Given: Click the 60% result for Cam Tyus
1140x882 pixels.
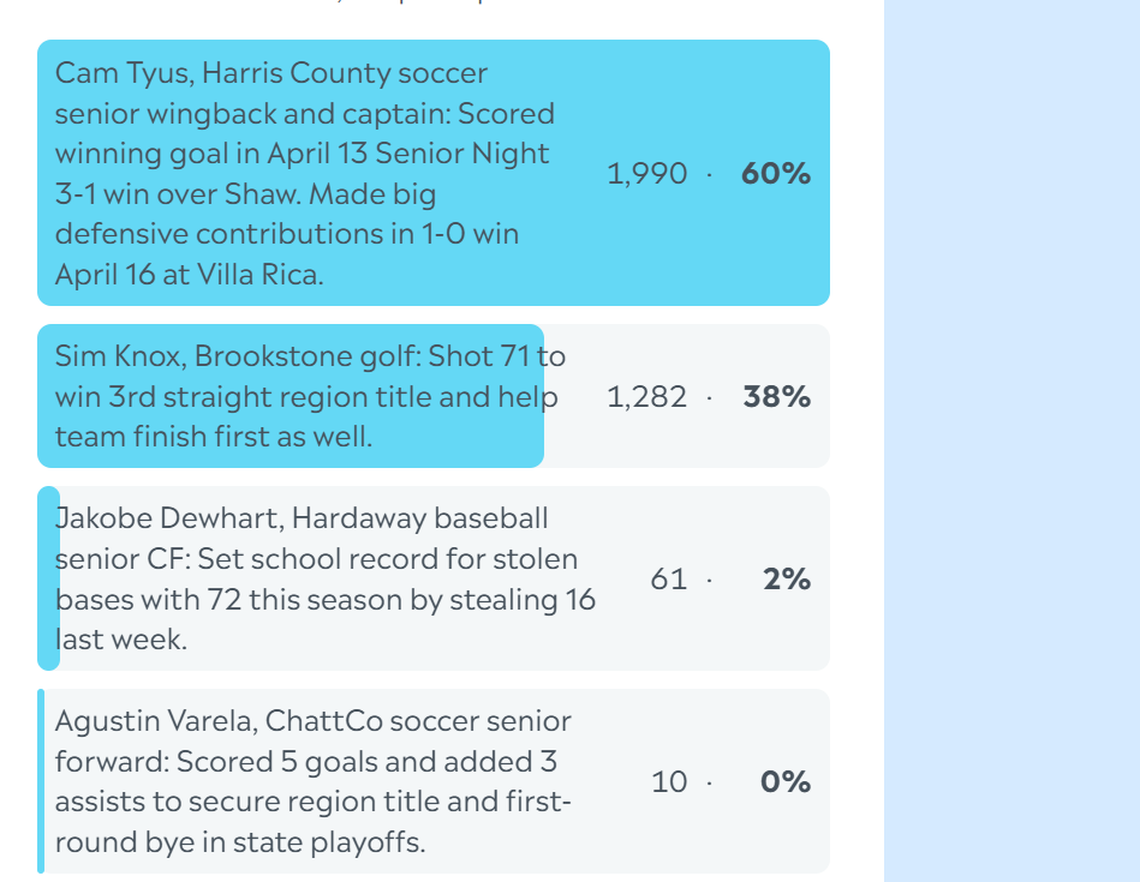Looking at the screenshot, I should pos(774,173).
